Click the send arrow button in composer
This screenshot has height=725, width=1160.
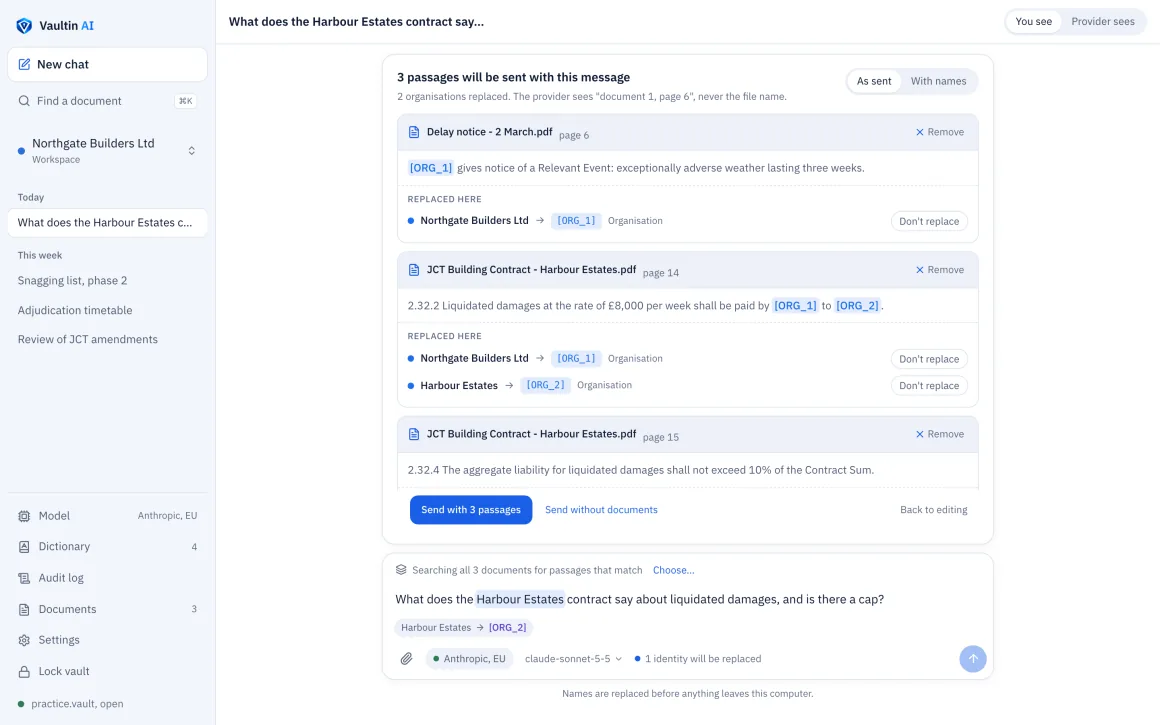(x=973, y=658)
